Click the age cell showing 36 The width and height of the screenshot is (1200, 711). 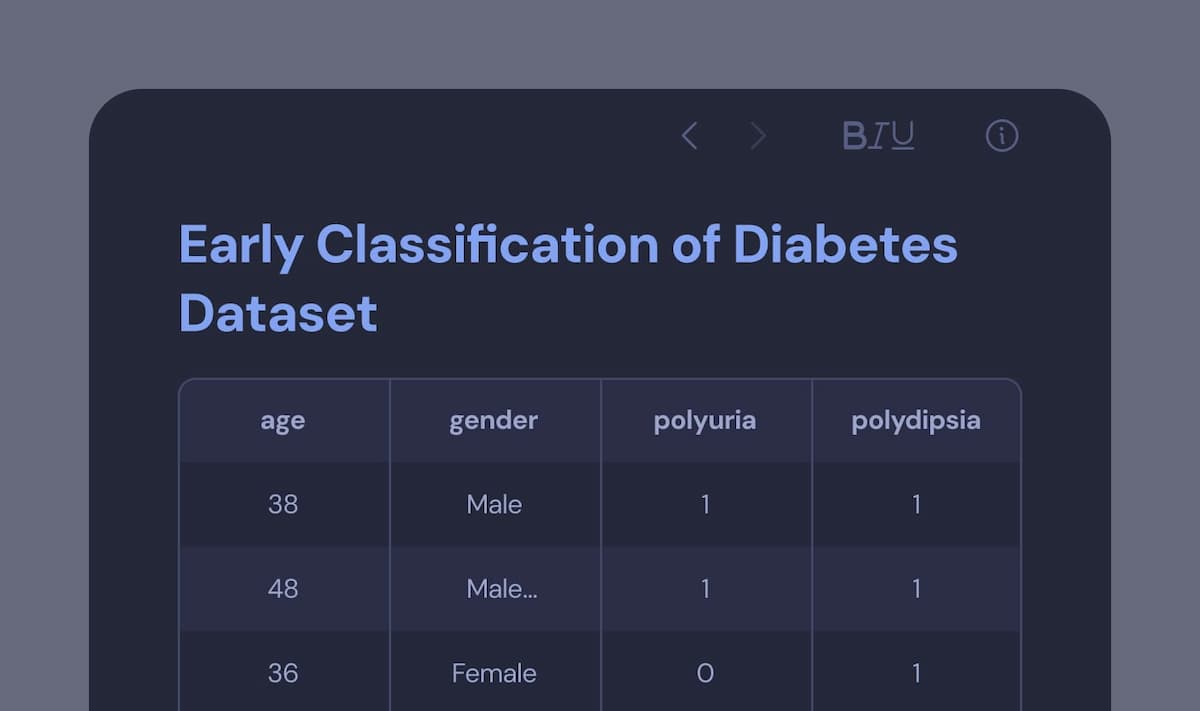point(283,673)
